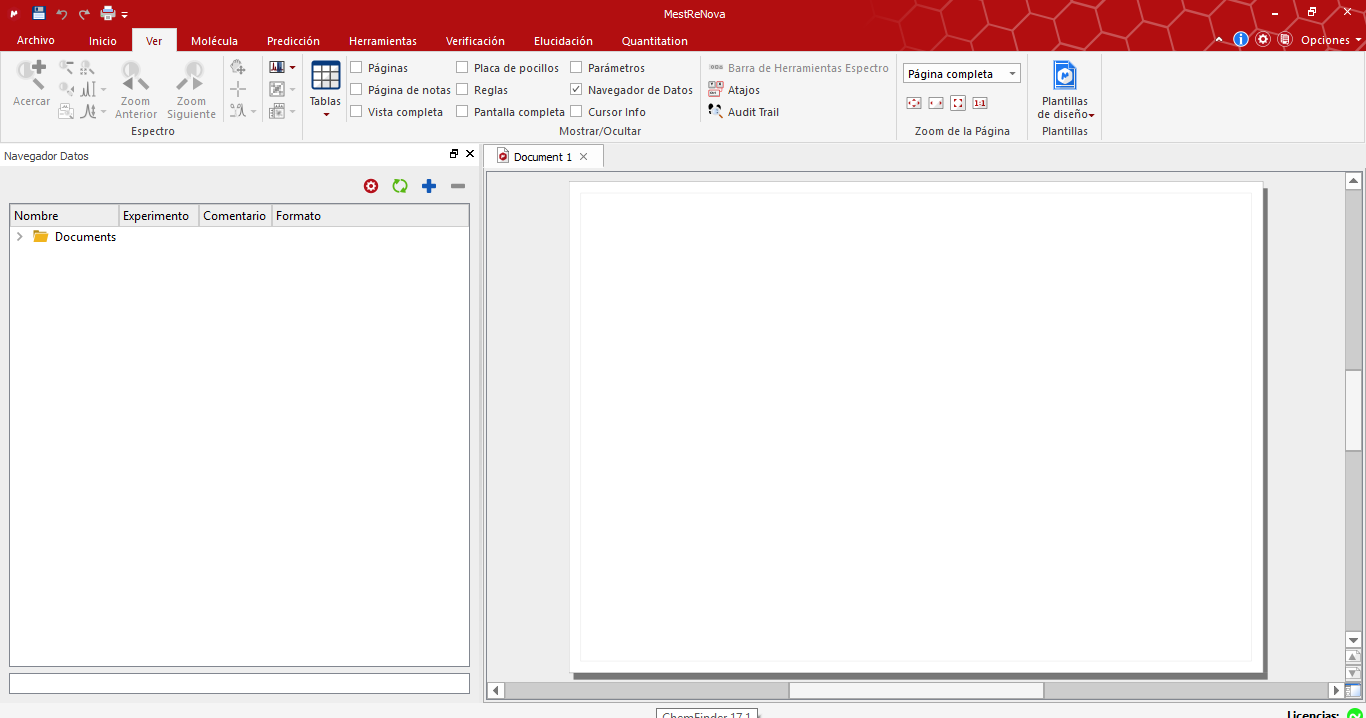Enable the Reglas checkbox
This screenshot has height=718, width=1366.
pos(463,90)
